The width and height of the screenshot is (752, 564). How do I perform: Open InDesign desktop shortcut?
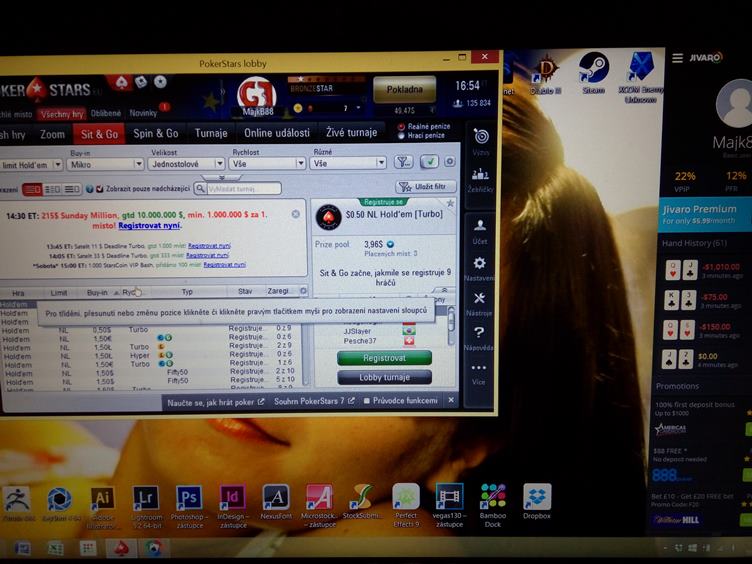[x=233, y=506]
